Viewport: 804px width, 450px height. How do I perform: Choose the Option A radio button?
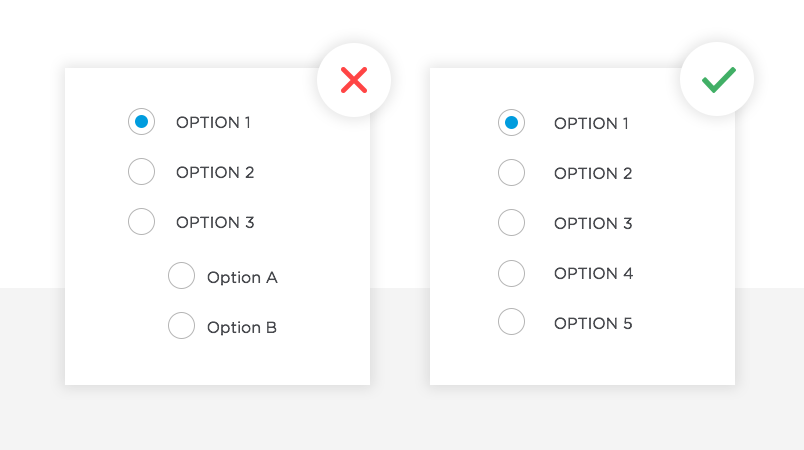pyautogui.click(x=182, y=276)
